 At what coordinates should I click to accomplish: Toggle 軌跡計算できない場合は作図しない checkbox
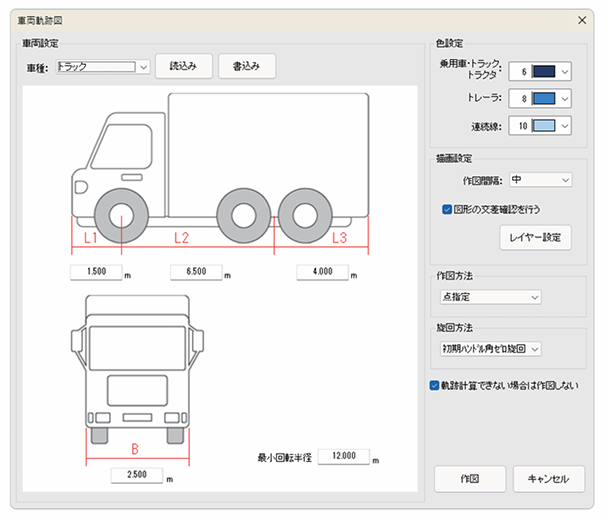(x=434, y=385)
